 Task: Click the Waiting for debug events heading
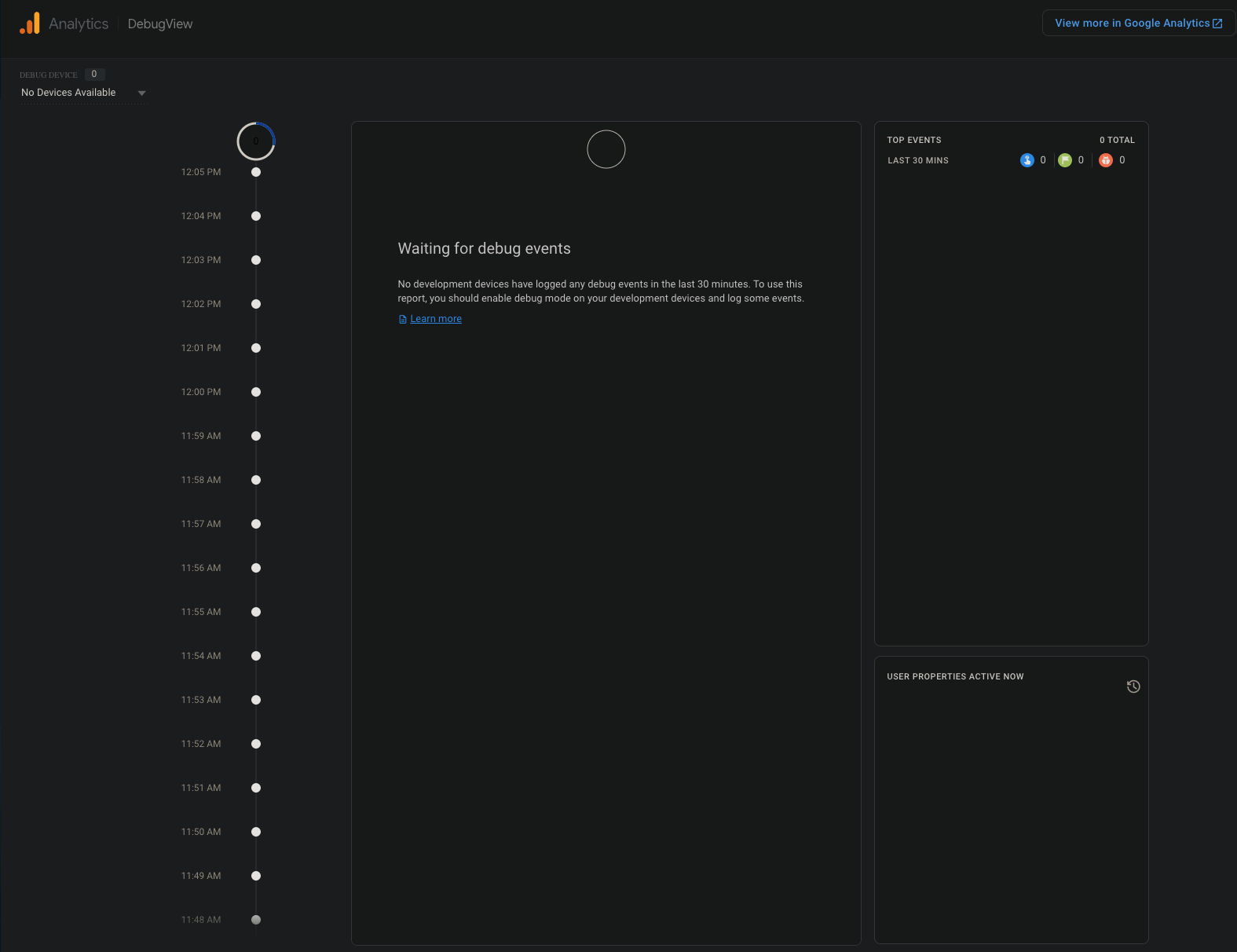point(485,248)
